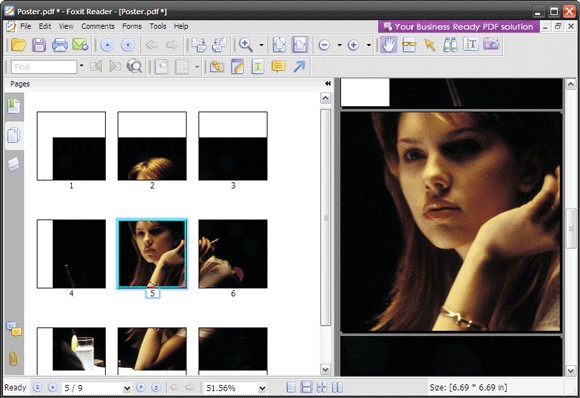Collapse the Pages navigation panel
Image resolution: width=580 pixels, height=398 pixels.
click(328, 84)
